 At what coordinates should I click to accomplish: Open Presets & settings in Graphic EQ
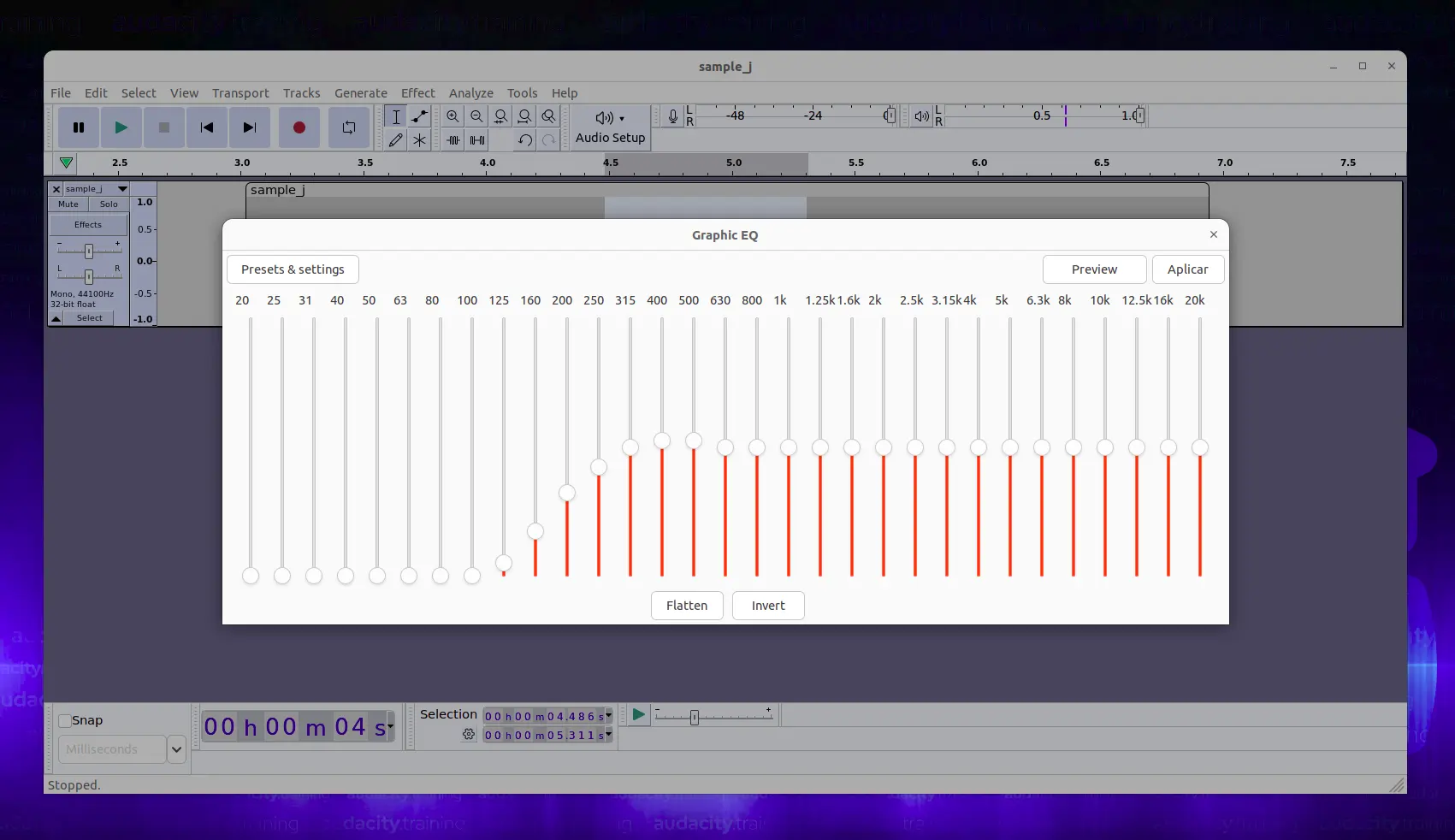point(293,269)
